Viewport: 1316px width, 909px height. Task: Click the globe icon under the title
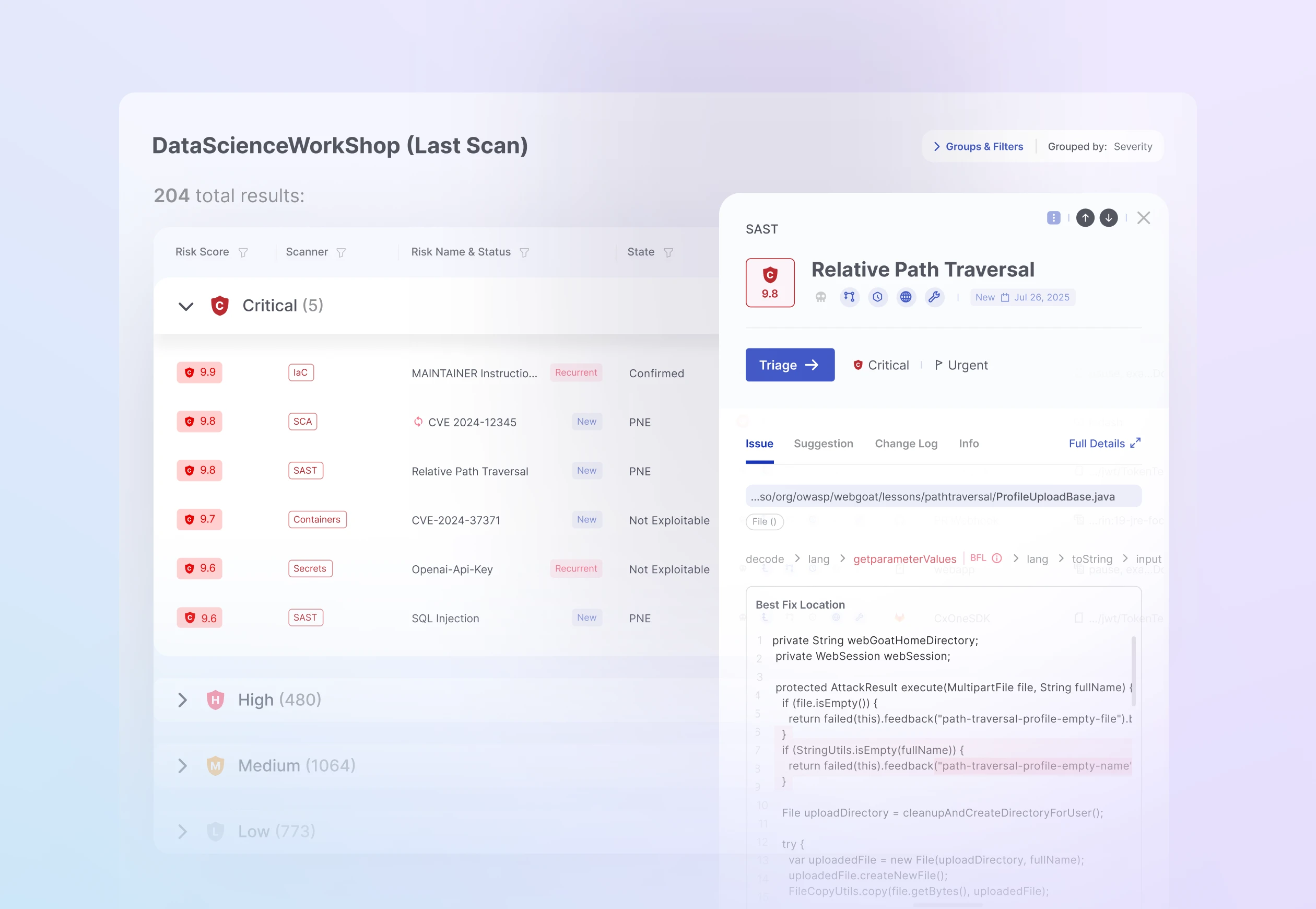pos(906,297)
